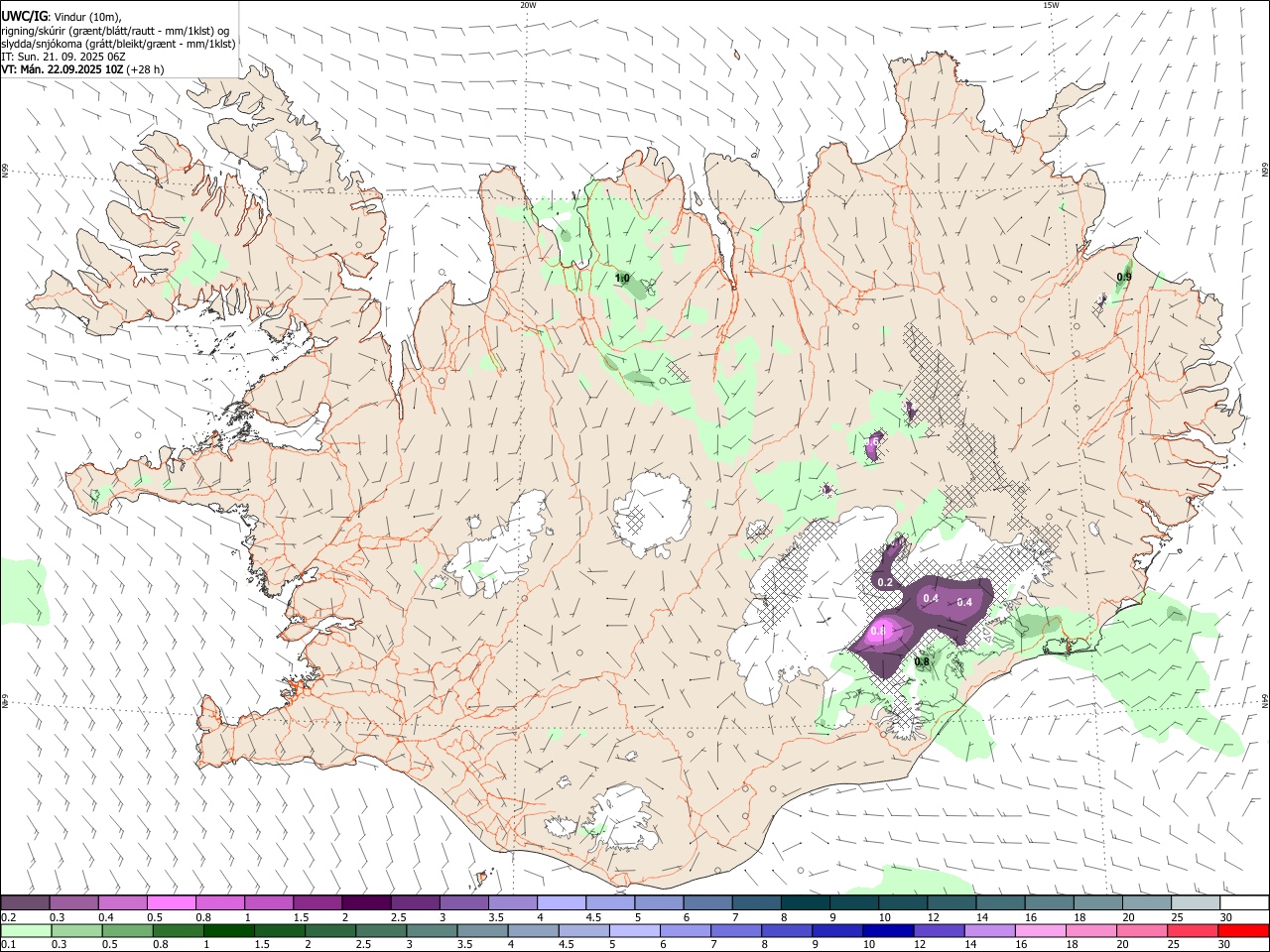Click the 'VT: Mán. 22.09.2025 10Z (+28 h)' line
Image resolution: width=1270 pixels, height=952 pixels.
point(83,69)
